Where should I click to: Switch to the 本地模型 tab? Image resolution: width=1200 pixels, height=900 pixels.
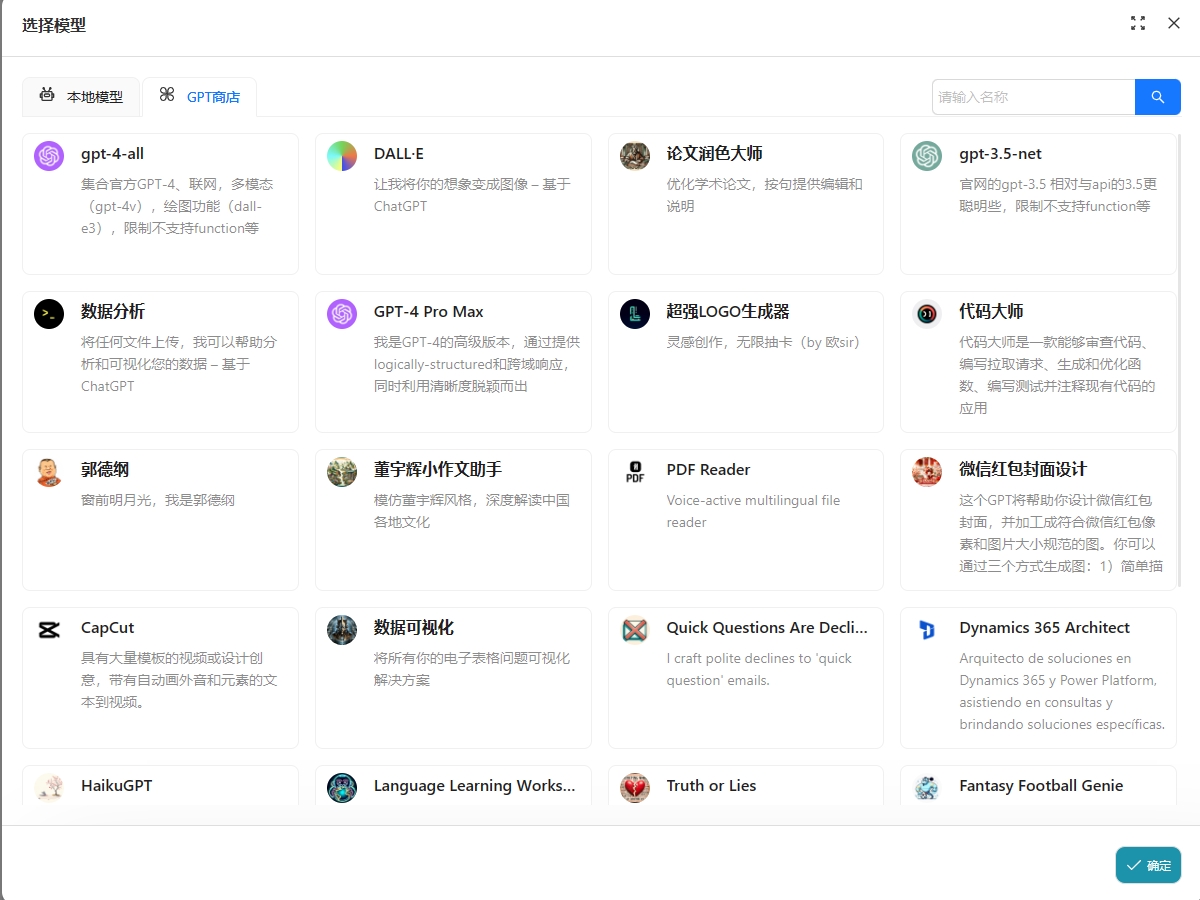(x=81, y=97)
